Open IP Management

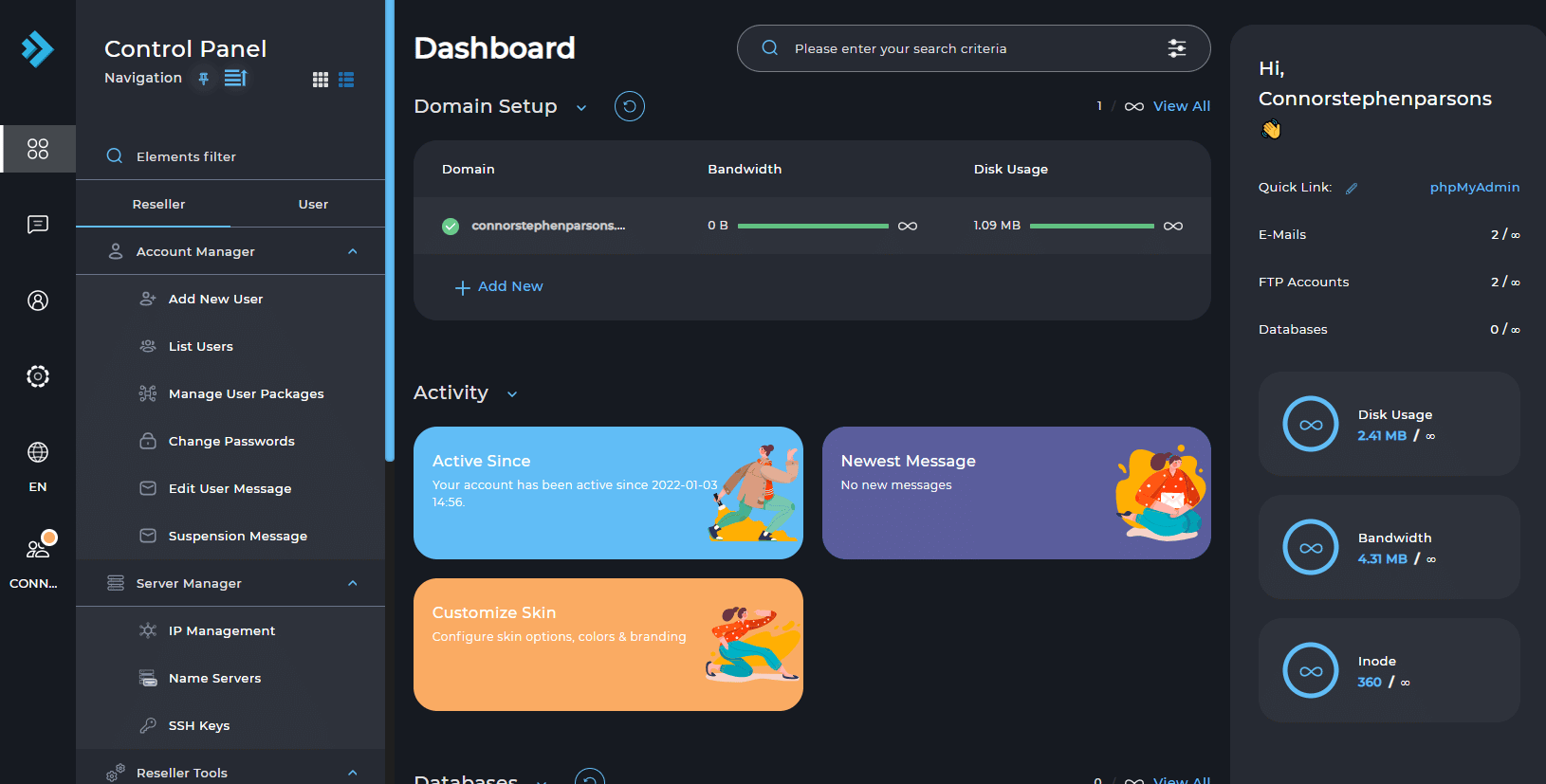[221, 630]
